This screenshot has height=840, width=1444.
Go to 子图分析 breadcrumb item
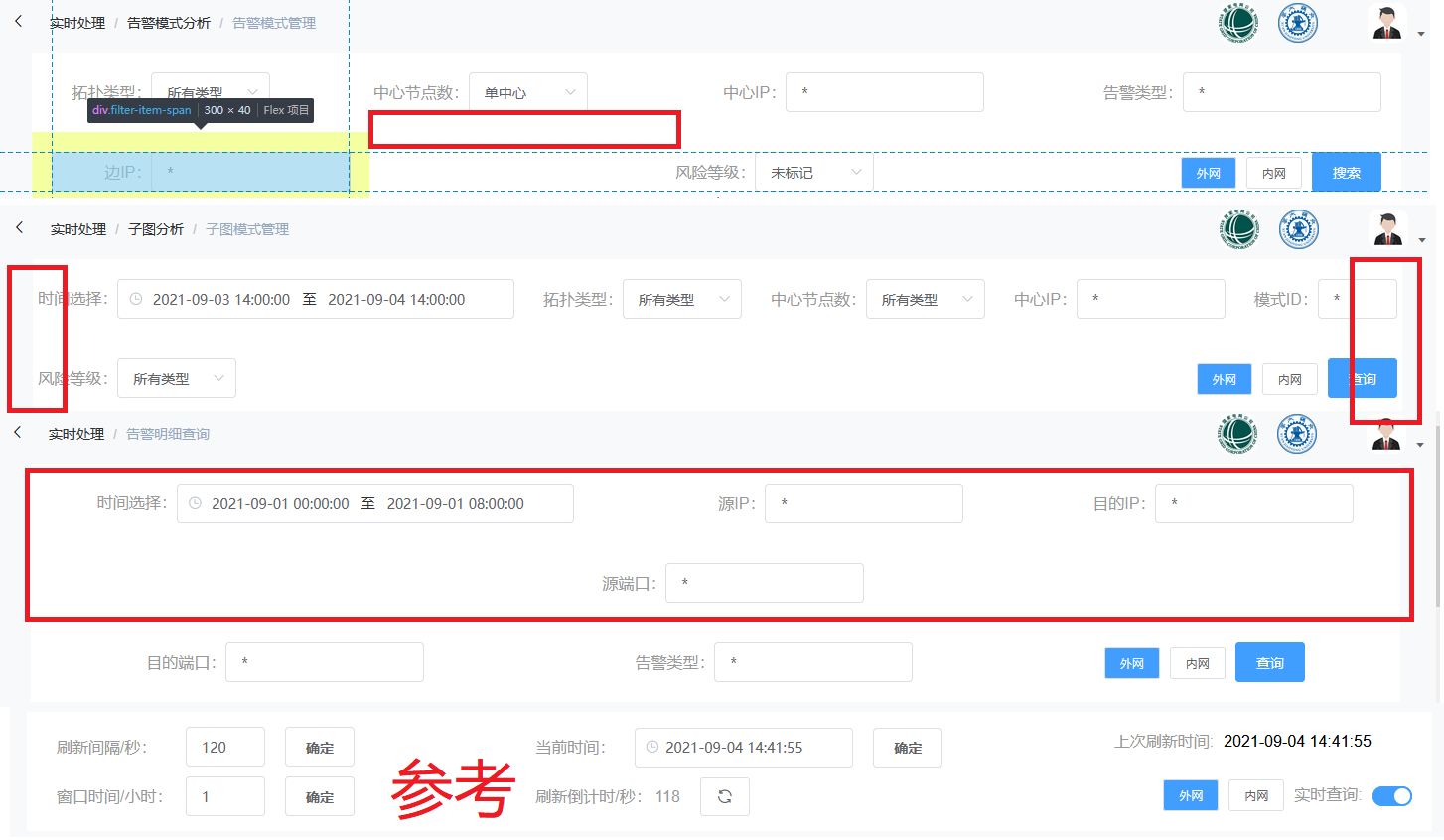click(x=156, y=229)
